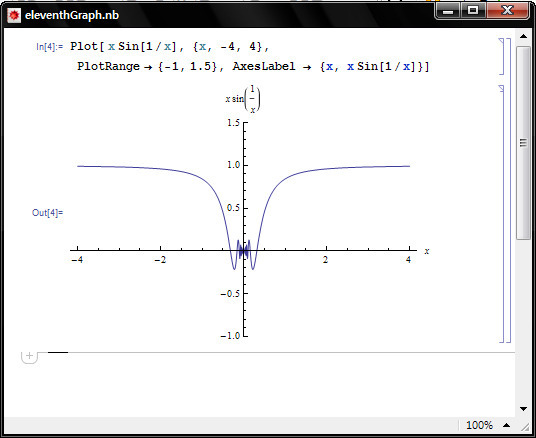Click the Mathematica notebook icon in title bar
Viewport: 536px width, 438px height.
click(x=14, y=15)
